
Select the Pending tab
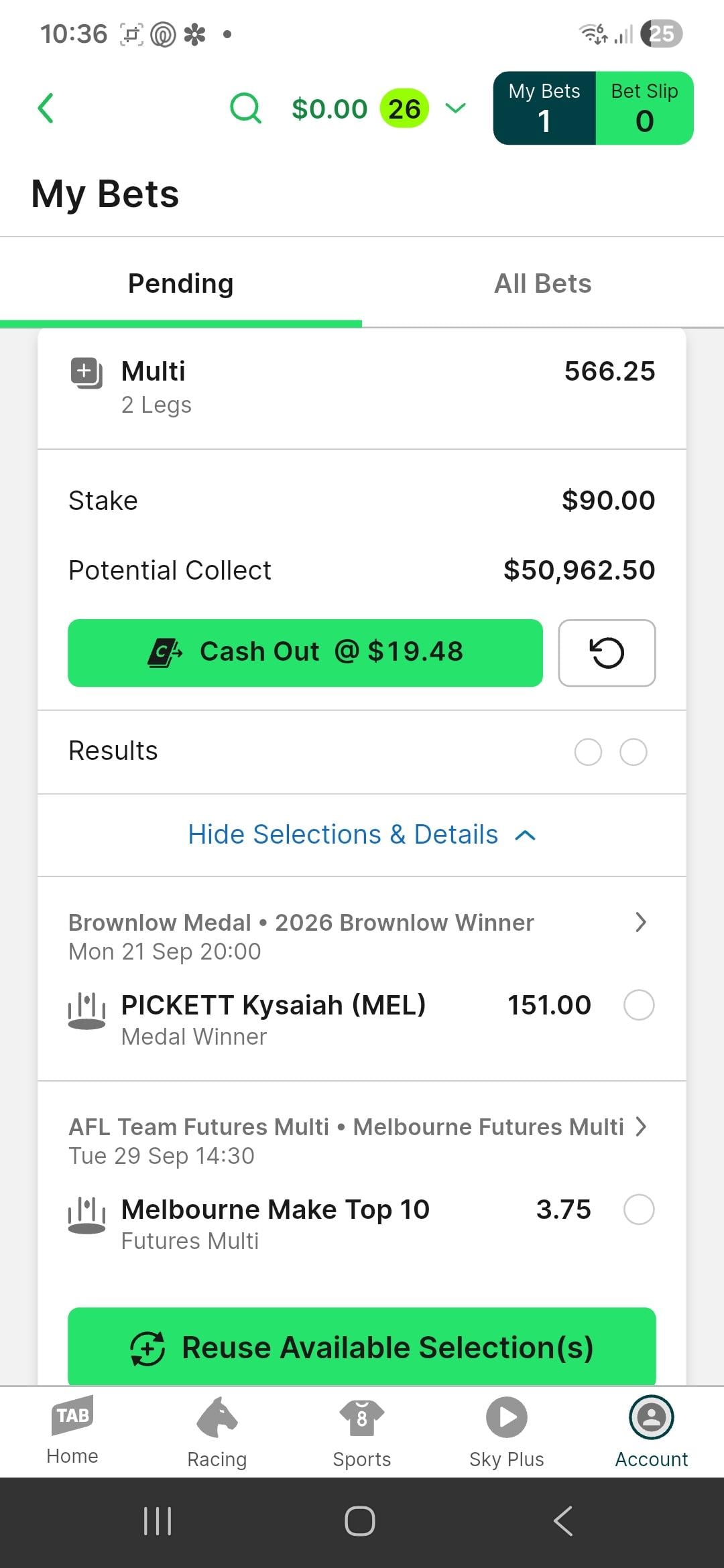(x=181, y=283)
